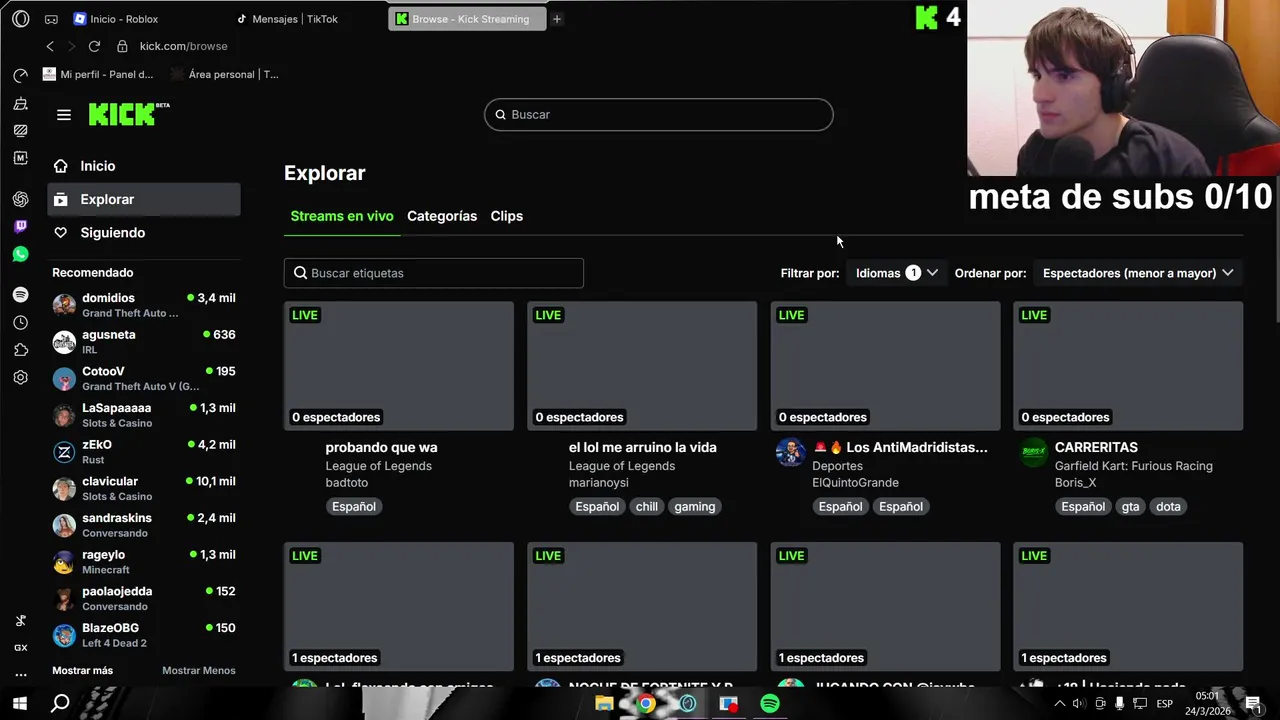Select Browse - Kick Streaming tab
Screen dimensions: 1280x720
(x=467, y=19)
